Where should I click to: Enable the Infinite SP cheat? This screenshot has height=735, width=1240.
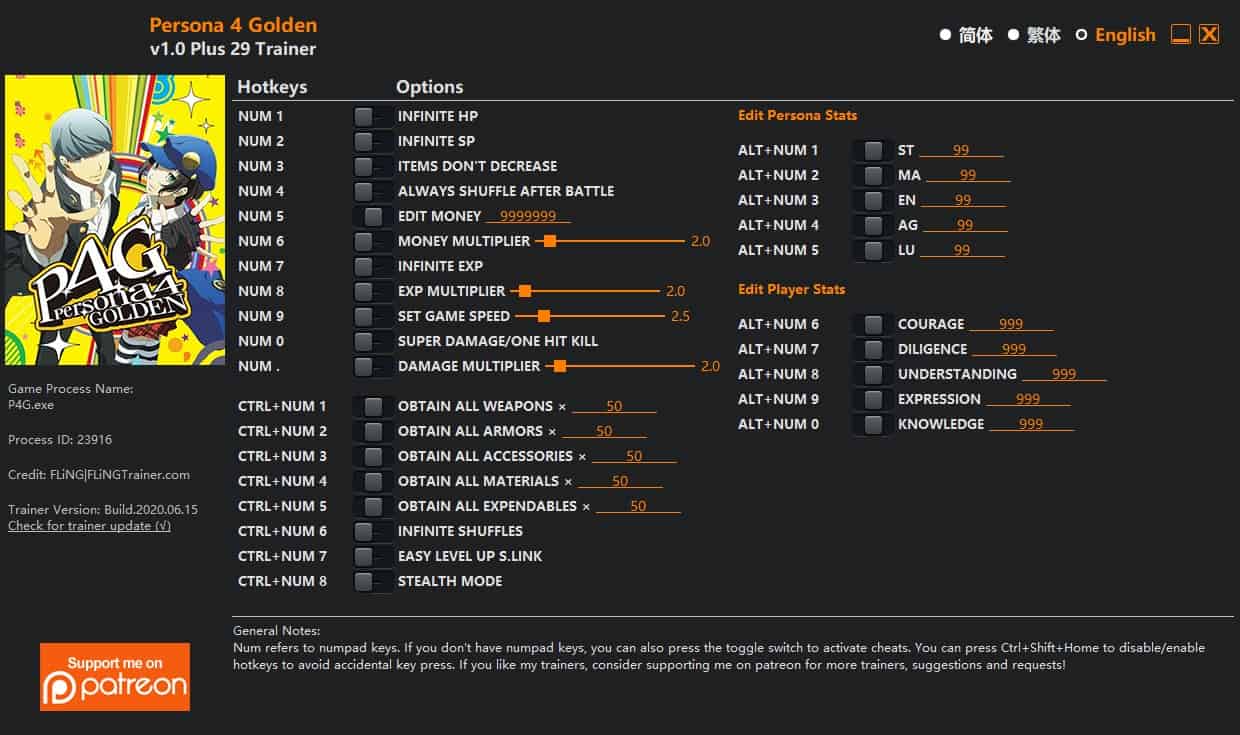pos(373,141)
